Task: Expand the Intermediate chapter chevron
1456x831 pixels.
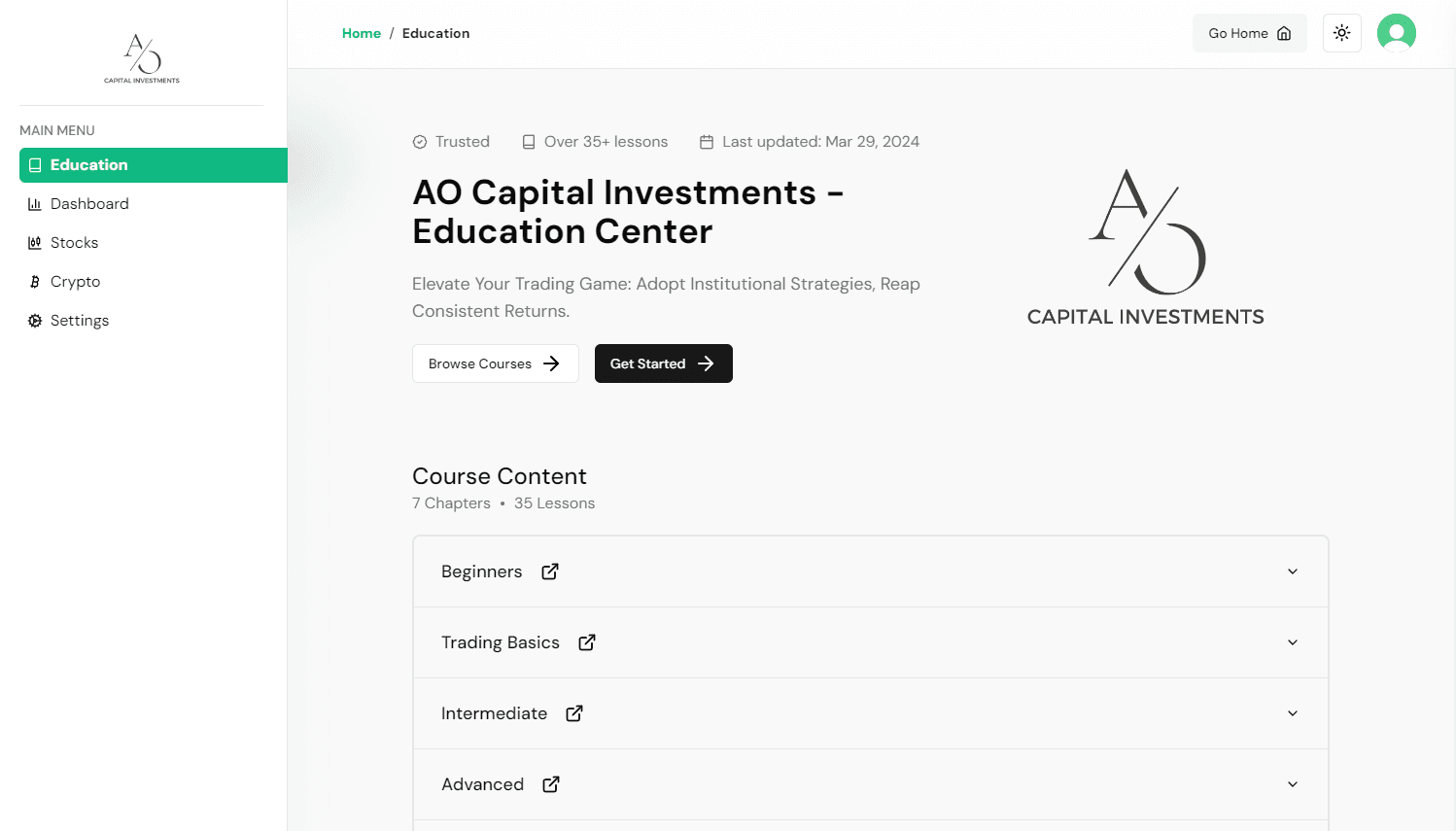Action: (1293, 713)
